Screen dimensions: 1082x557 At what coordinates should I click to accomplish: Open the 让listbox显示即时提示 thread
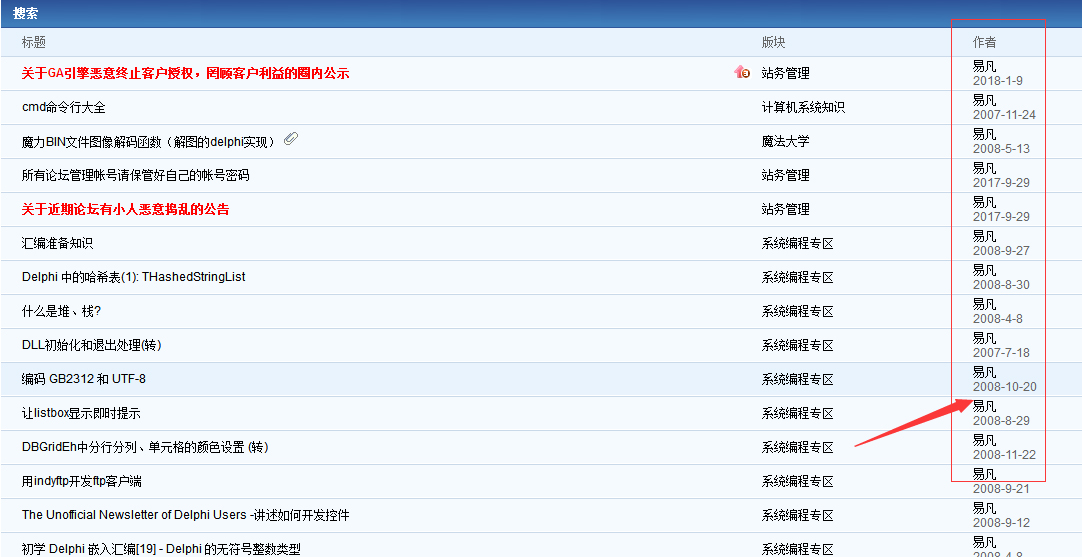click(81, 413)
